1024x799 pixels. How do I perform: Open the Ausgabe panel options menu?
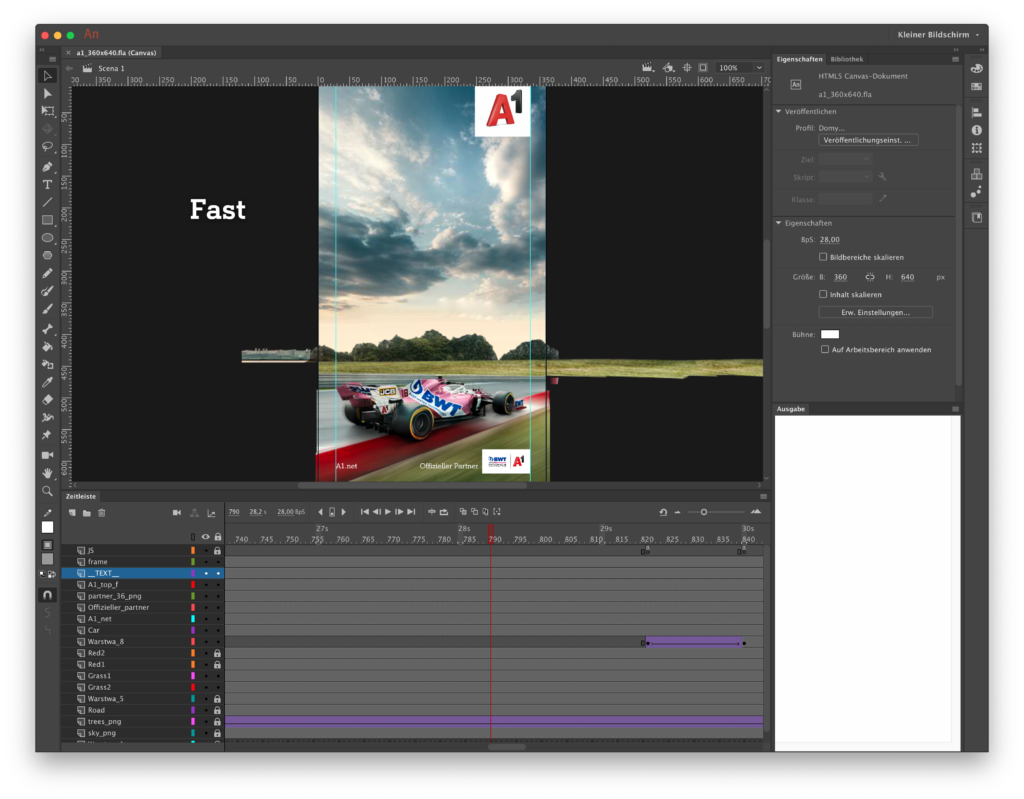click(x=955, y=409)
